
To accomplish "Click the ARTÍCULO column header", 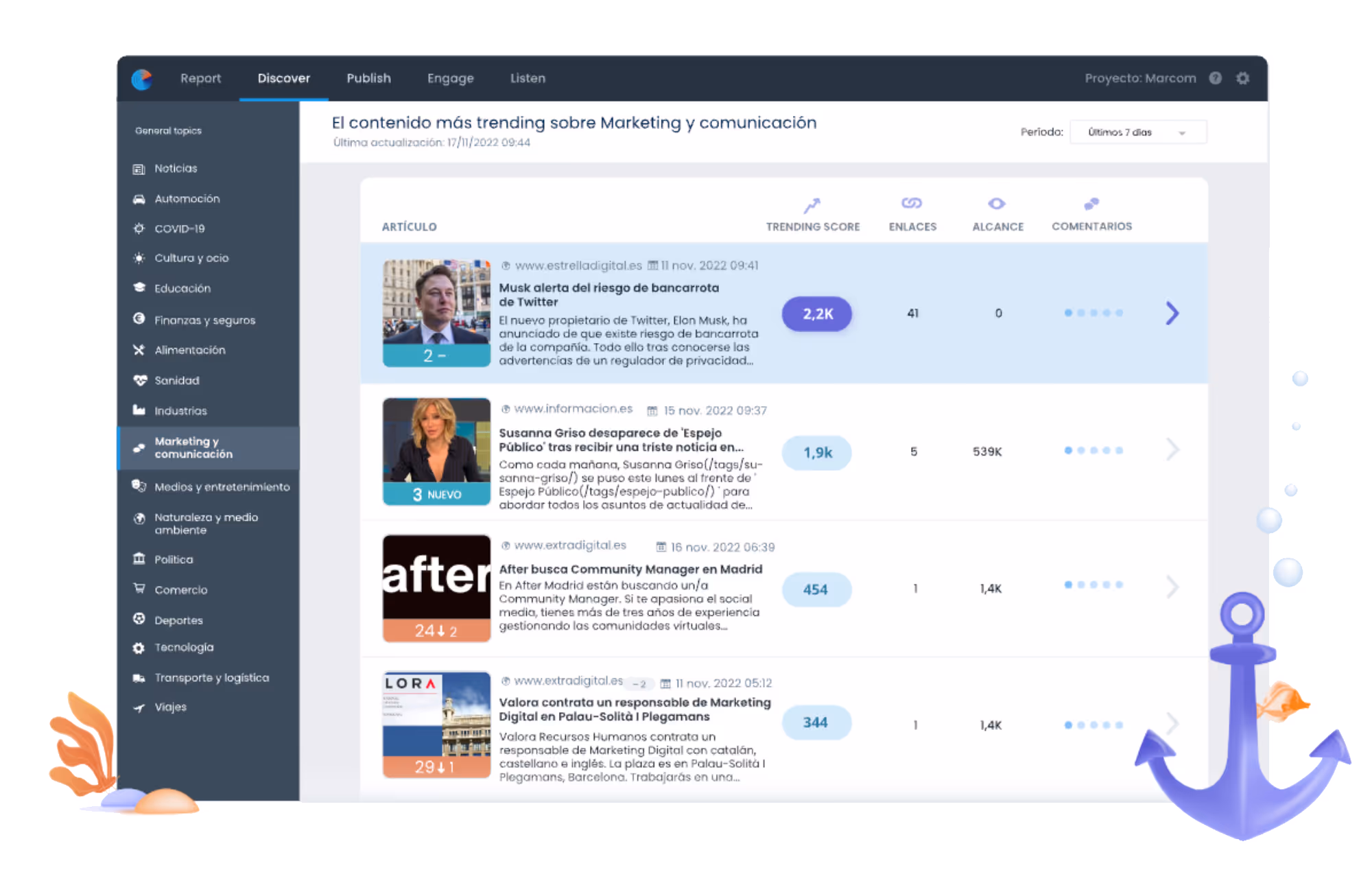I will click(x=409, y=227).
